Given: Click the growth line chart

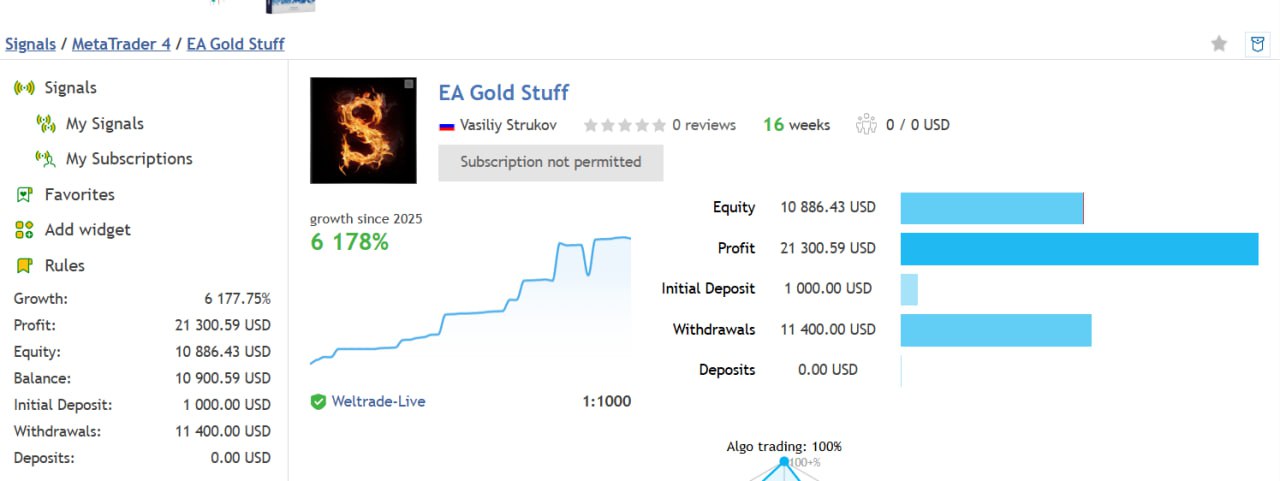Looking at the screenshot, I should [470, 300].
